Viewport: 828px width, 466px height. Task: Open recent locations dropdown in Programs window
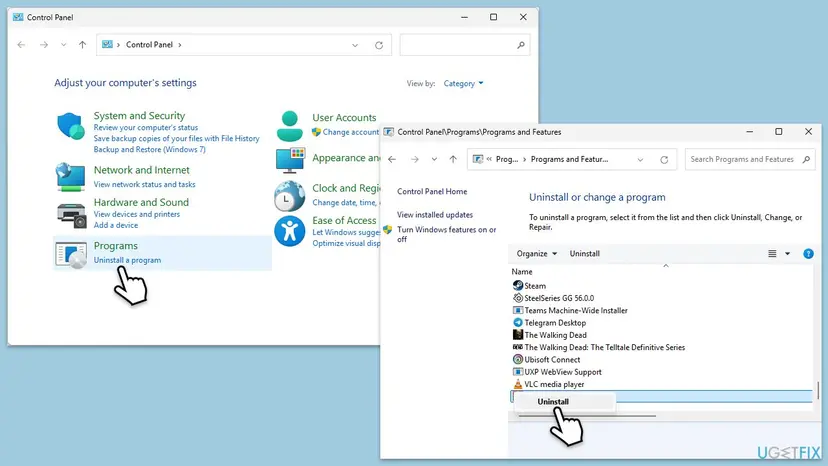click(x=434, y=159)
